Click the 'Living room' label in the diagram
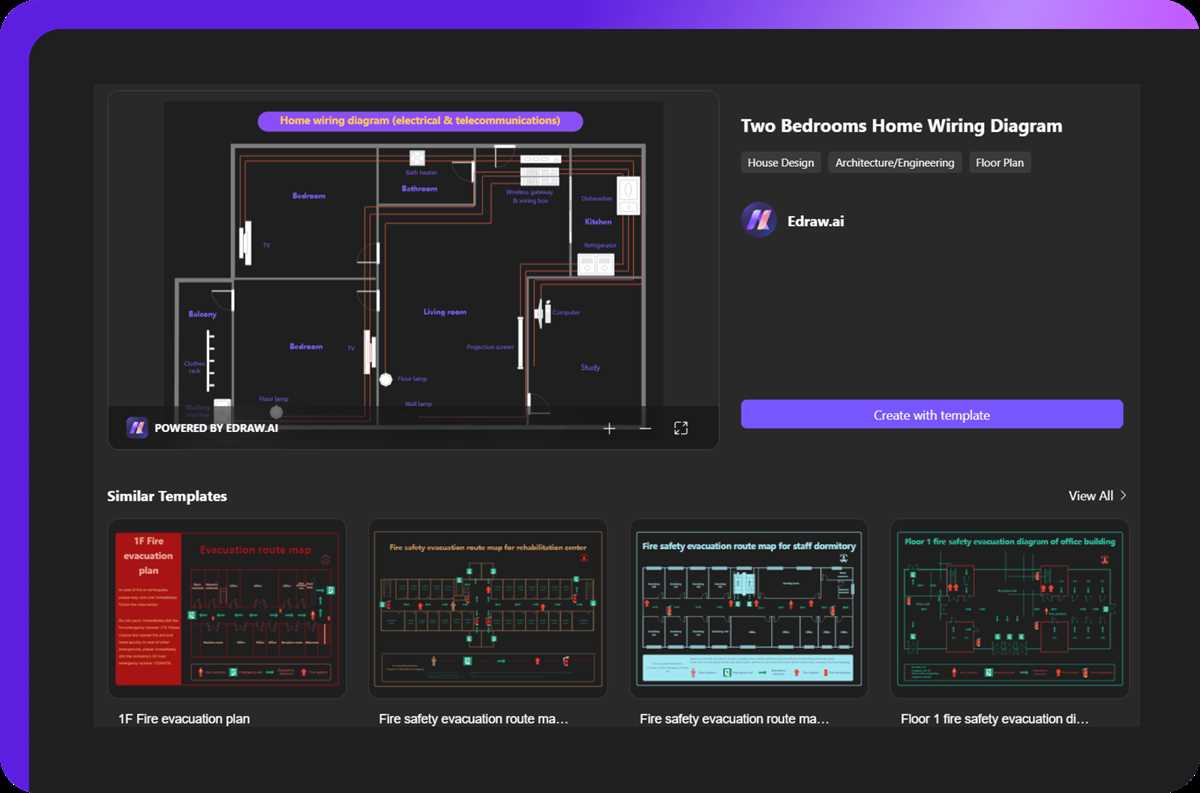Screen dimensions: 1200x793 tap(445, 312)
